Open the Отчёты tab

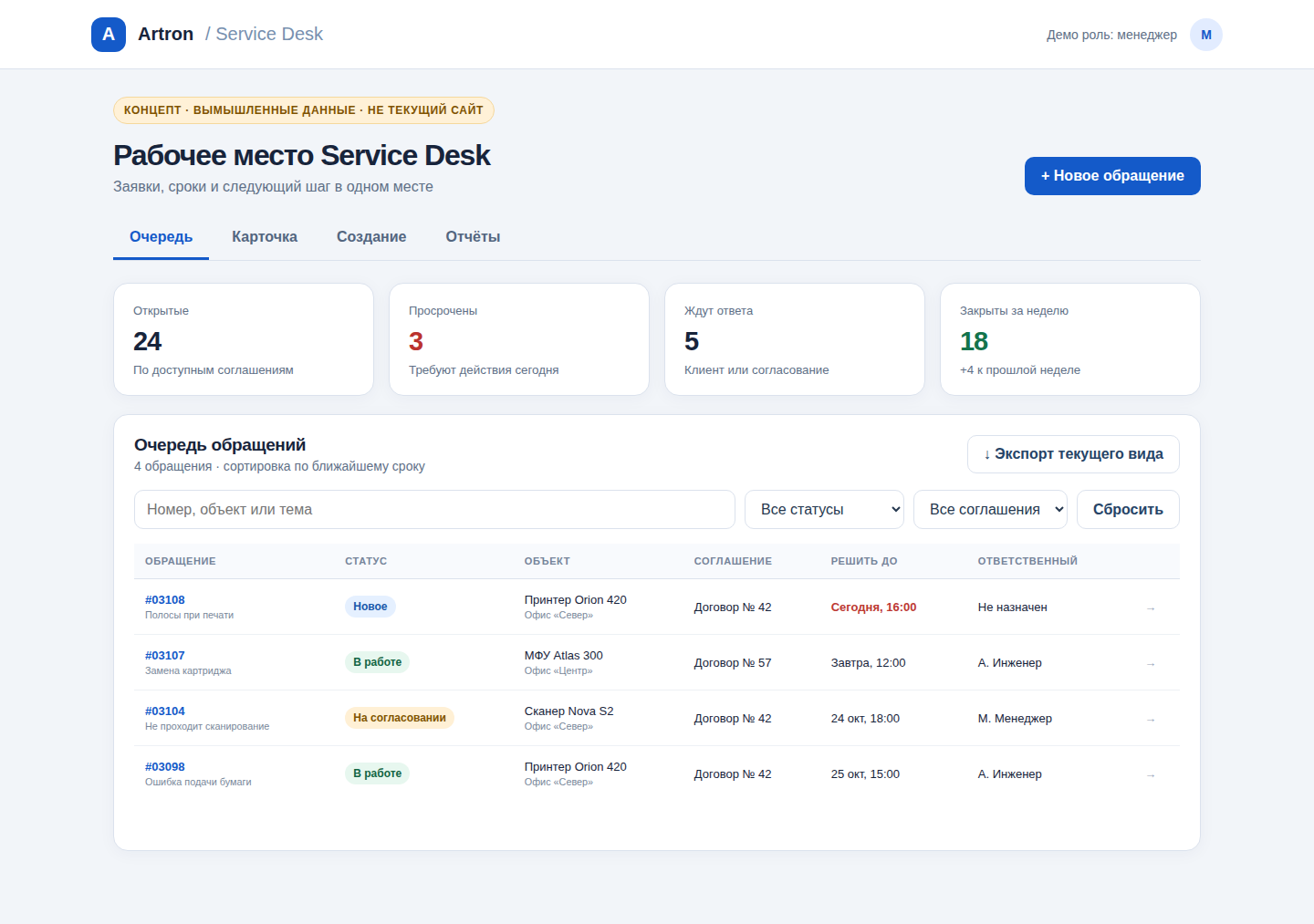(473, 237)
